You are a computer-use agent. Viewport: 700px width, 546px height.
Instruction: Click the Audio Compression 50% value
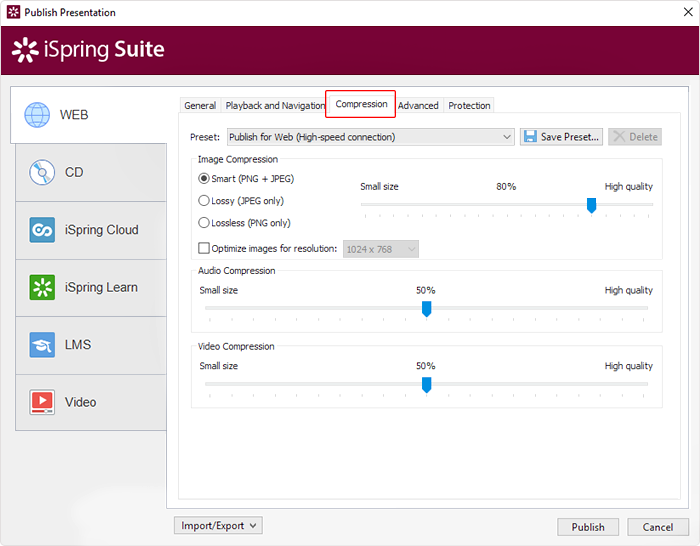click(426, 290)
